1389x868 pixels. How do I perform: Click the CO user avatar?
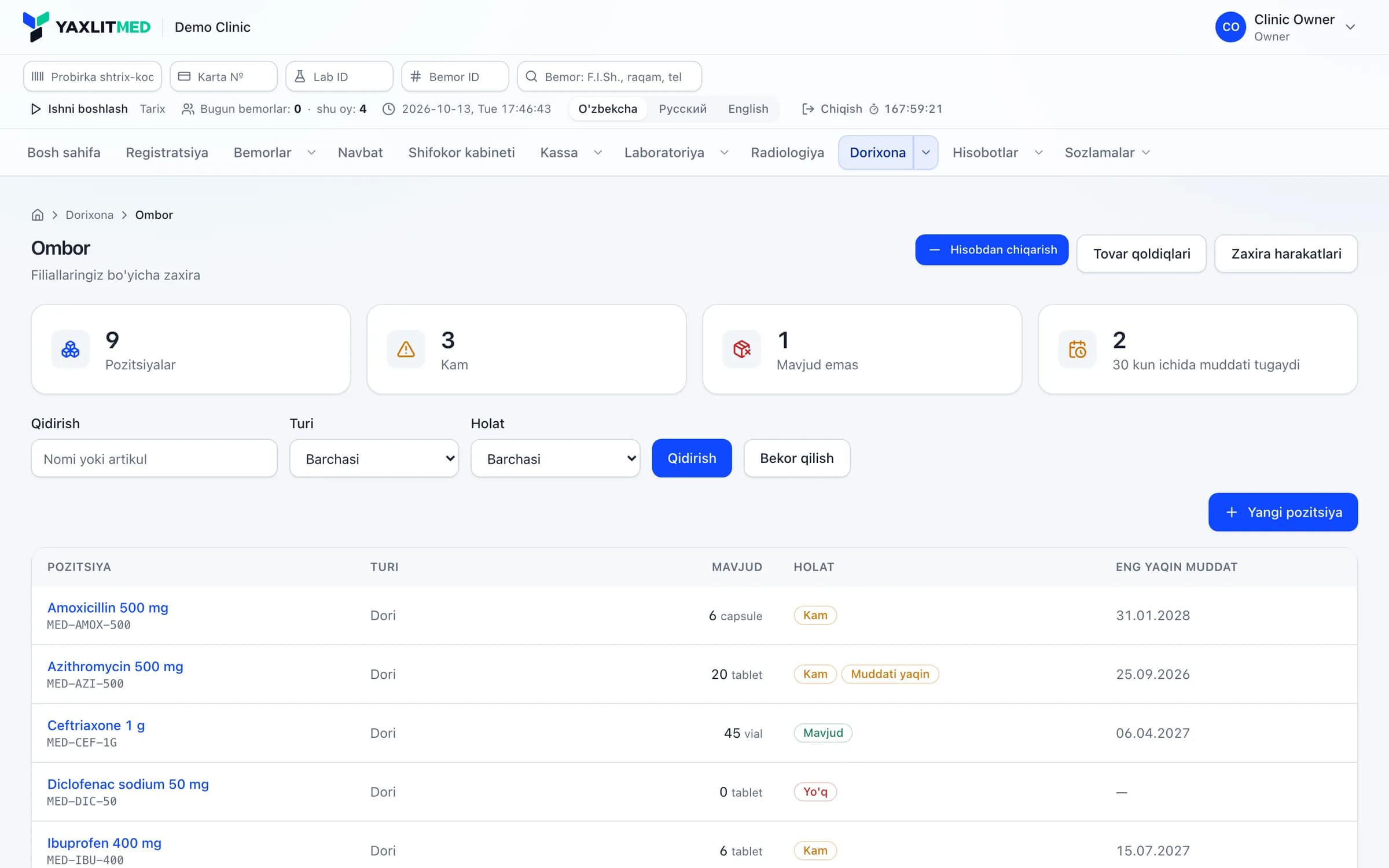click(1230, 27)
